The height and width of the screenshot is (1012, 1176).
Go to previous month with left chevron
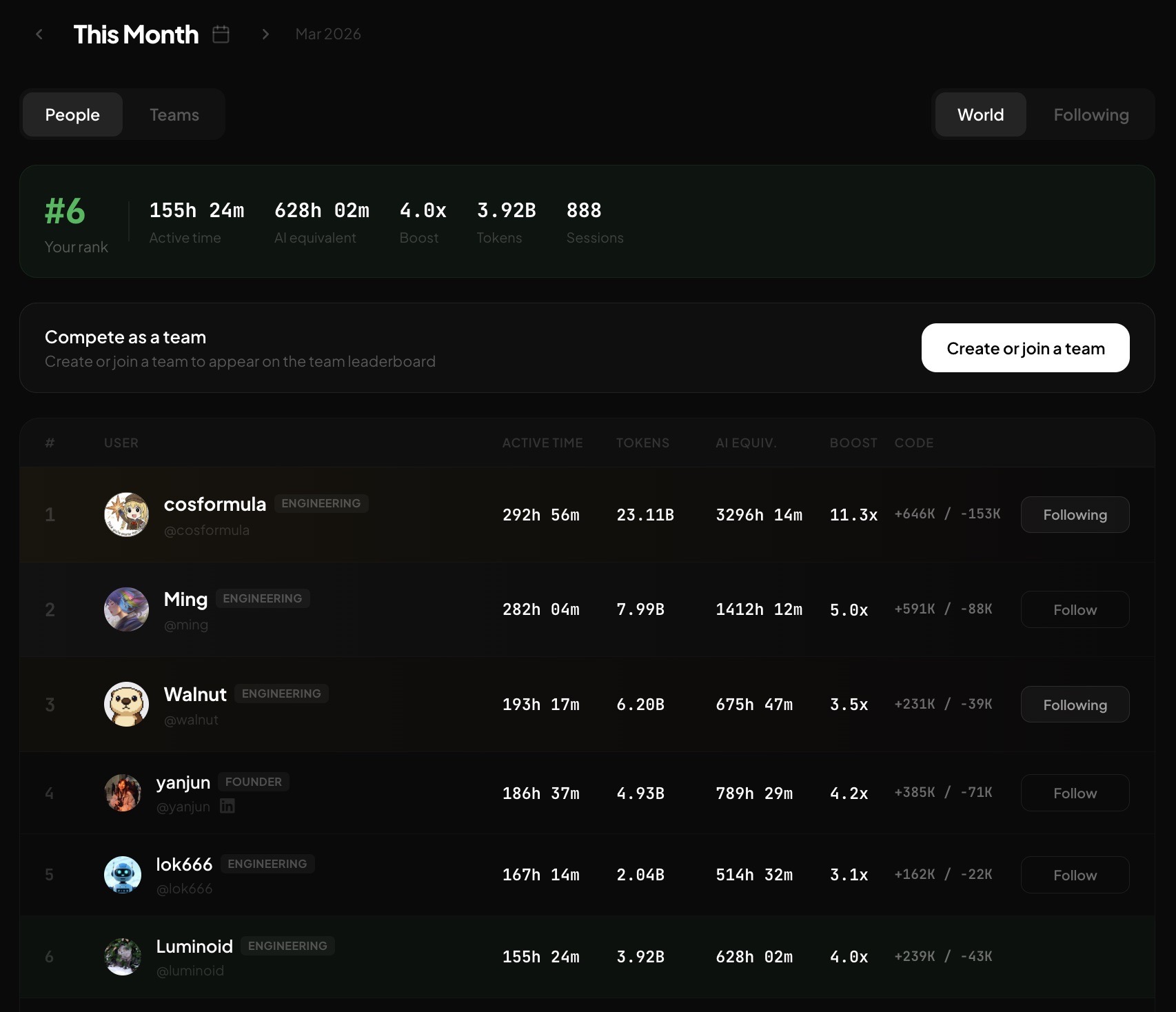[x=39, y=34]
